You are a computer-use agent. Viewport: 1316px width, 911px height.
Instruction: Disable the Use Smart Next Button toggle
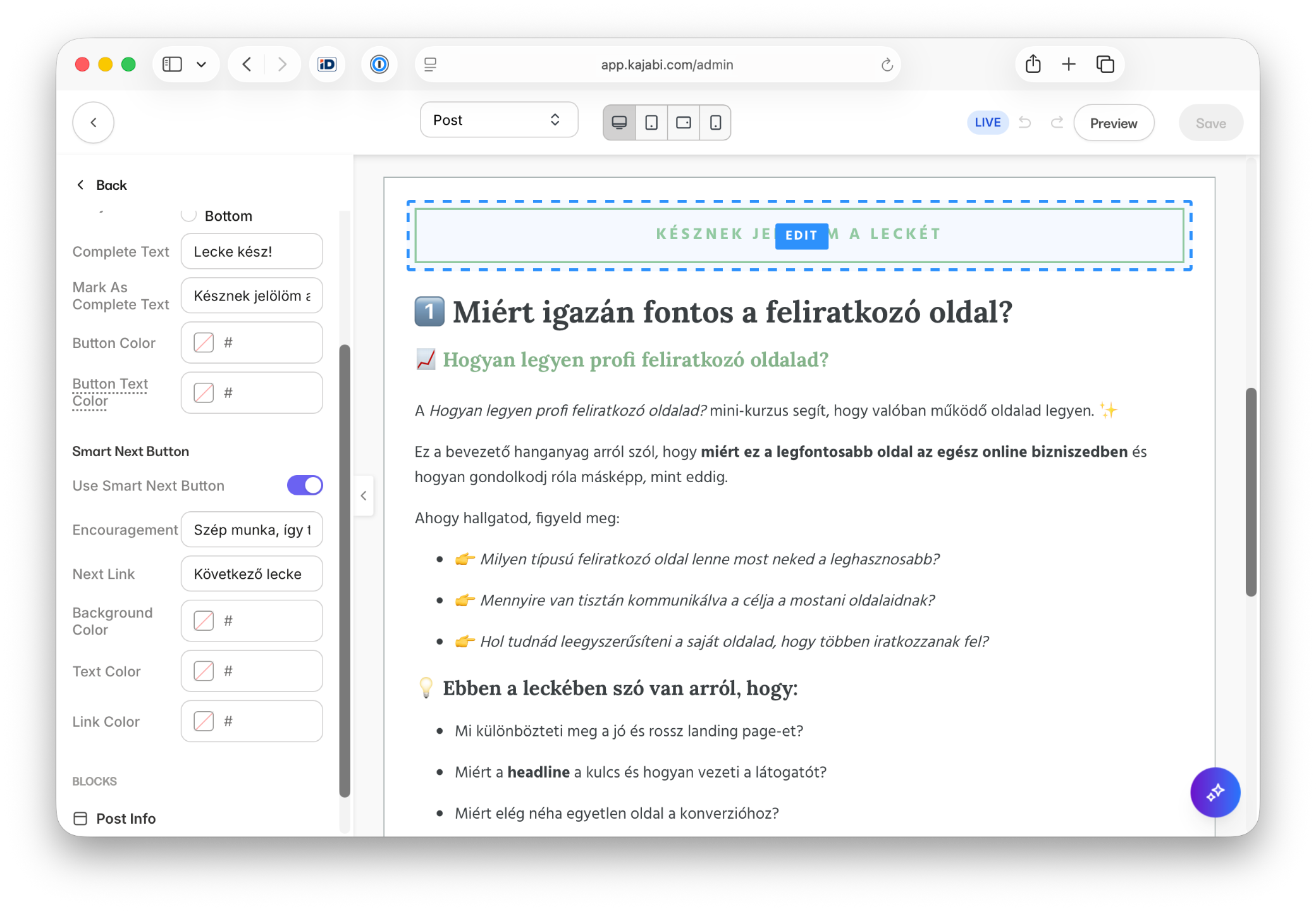tap(305, 485)
